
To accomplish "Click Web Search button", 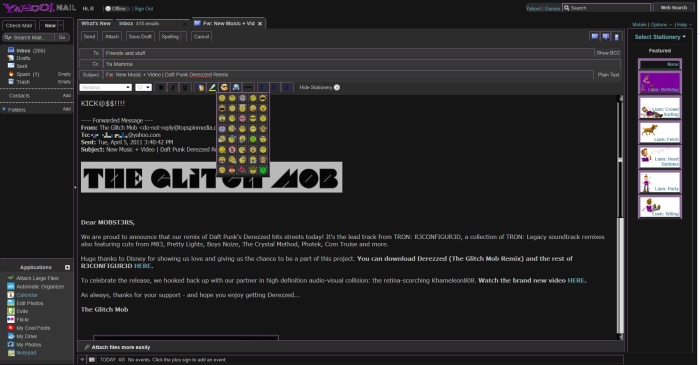I will pos(674,8).
